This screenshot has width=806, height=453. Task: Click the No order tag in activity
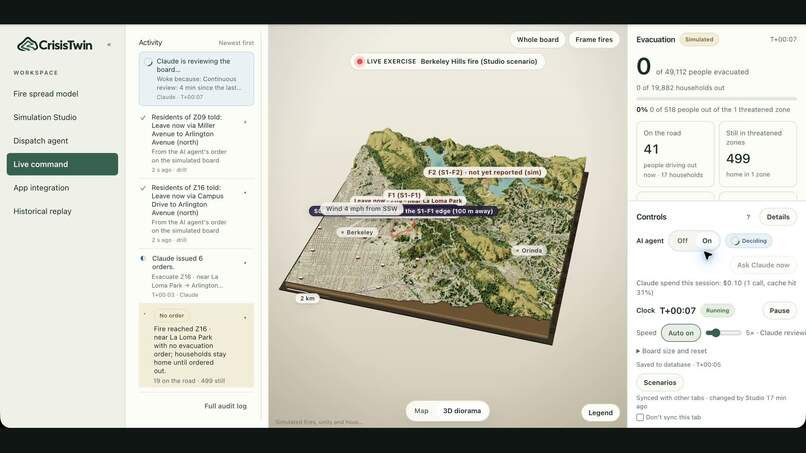pyautogui.click(x=171, y=315)
